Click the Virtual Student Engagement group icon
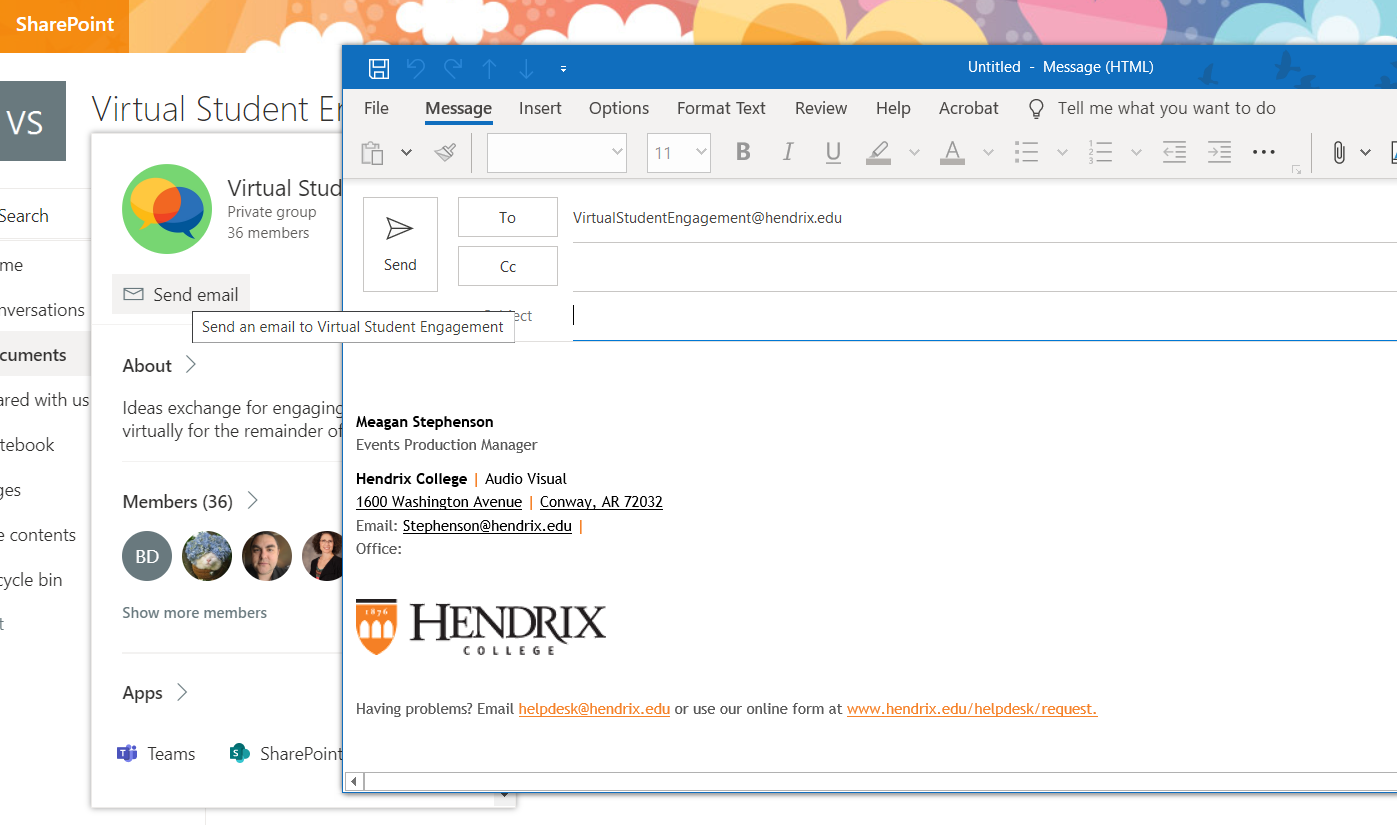 [167, 209]
